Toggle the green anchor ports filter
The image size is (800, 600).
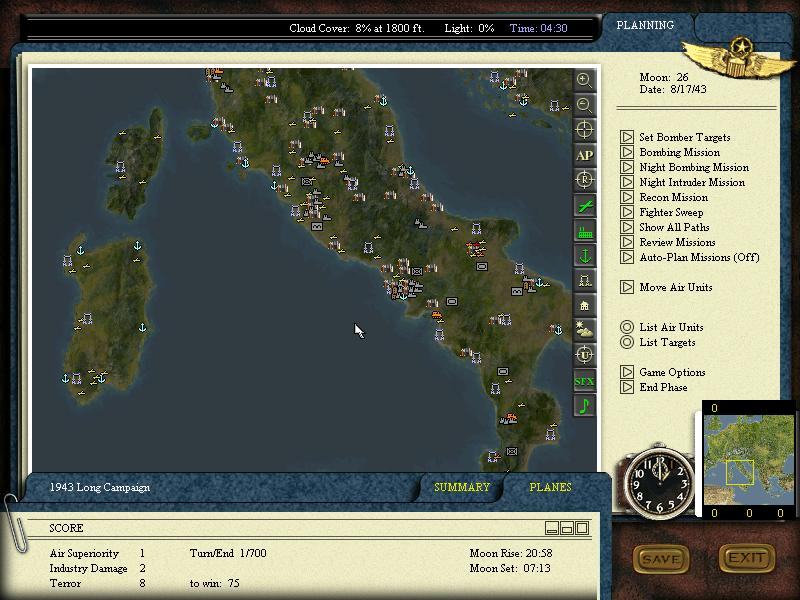pyautogui.click(x=585, y=256)
